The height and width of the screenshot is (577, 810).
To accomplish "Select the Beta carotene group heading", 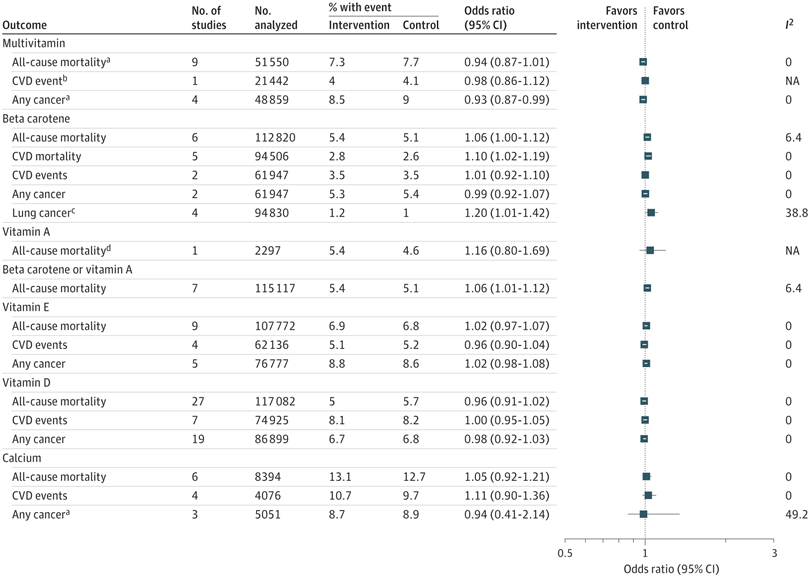I will [36, 119].
